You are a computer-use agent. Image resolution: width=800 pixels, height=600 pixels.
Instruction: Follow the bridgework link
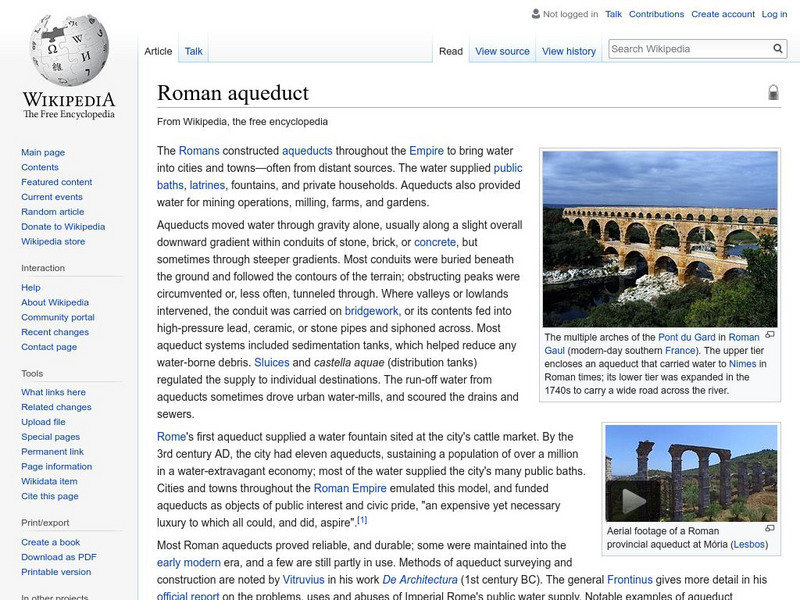pyautogui.click(x=371, y=311)
